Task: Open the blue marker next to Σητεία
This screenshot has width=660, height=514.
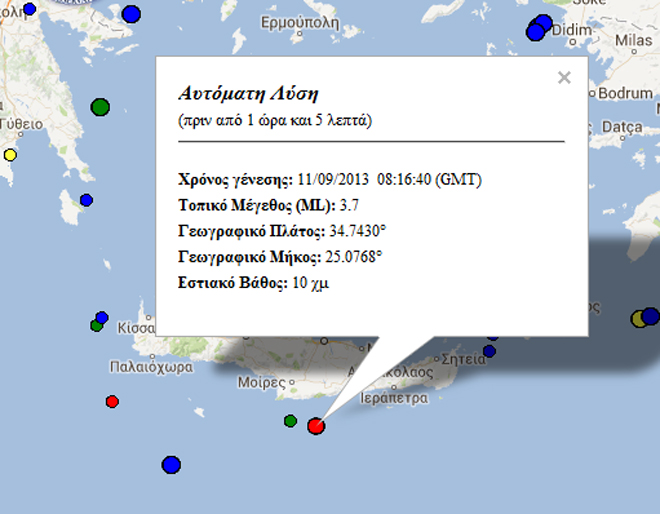Action: (x=489, y=351)
